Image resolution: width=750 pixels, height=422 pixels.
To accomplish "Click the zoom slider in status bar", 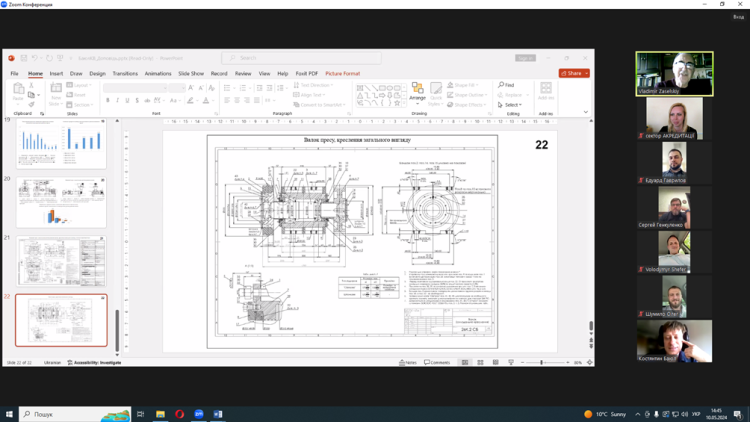I will (542, 362).
